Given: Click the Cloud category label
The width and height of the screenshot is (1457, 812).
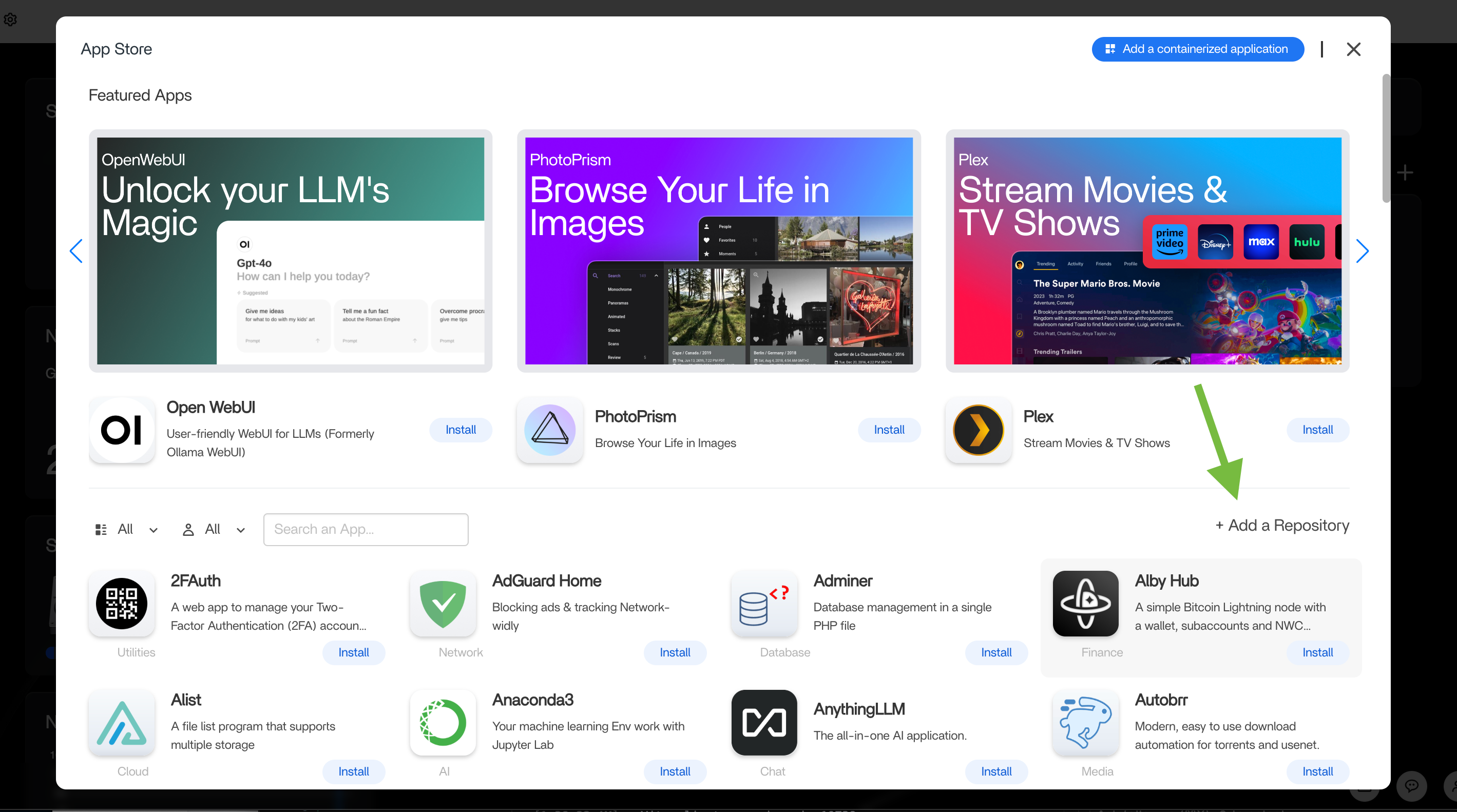Looking at the screenshot, I should coord(133,771).
